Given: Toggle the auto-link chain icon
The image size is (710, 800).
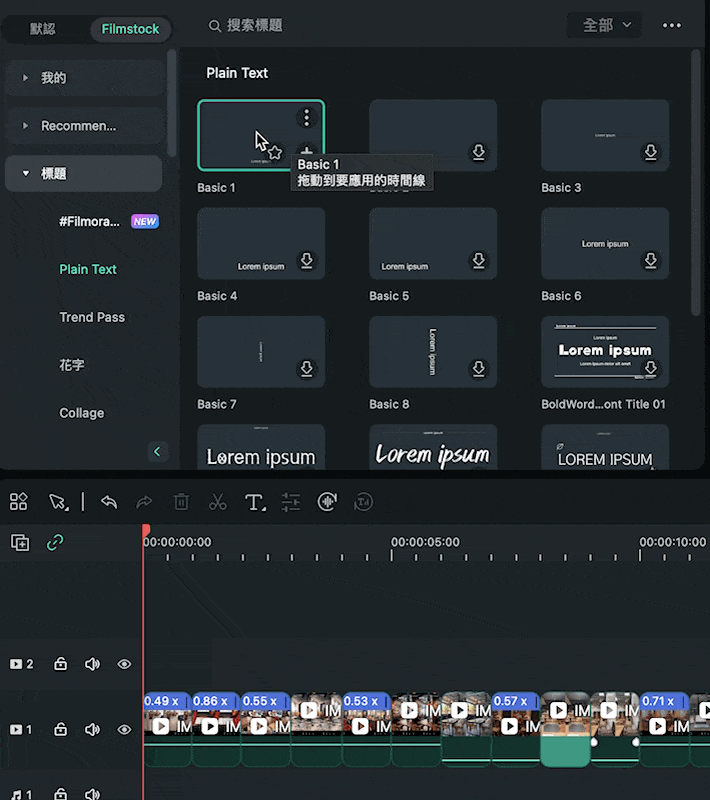Looking at the screenshot, I should pos(55,542).
